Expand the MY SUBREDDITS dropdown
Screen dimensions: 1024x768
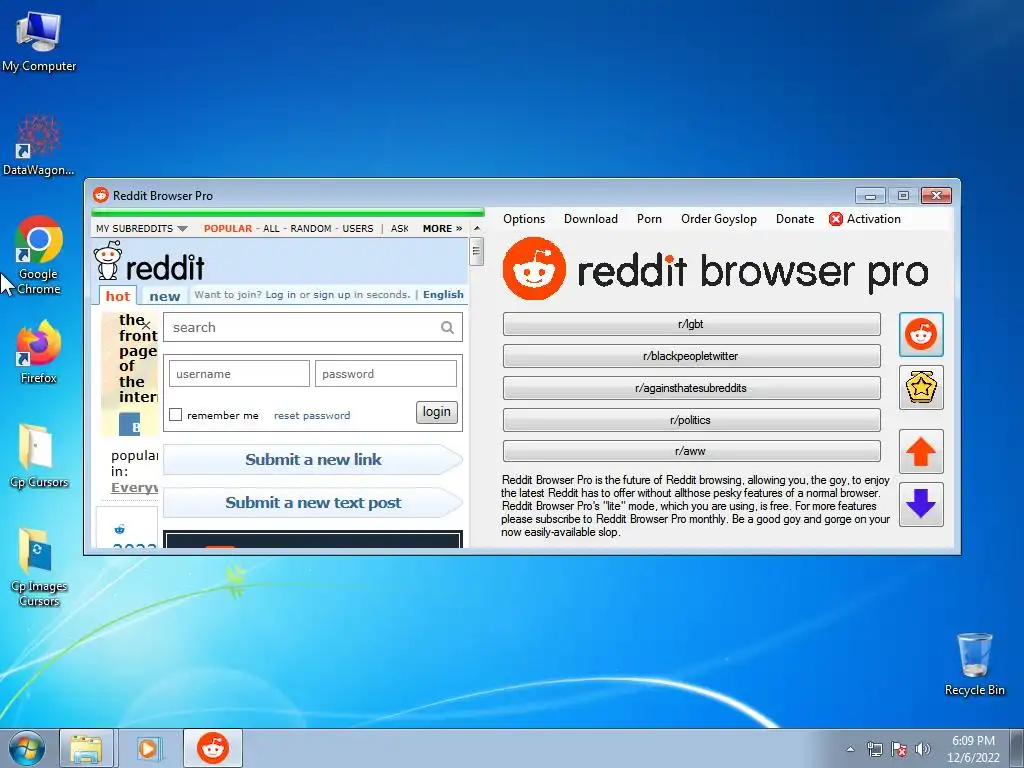142,229
